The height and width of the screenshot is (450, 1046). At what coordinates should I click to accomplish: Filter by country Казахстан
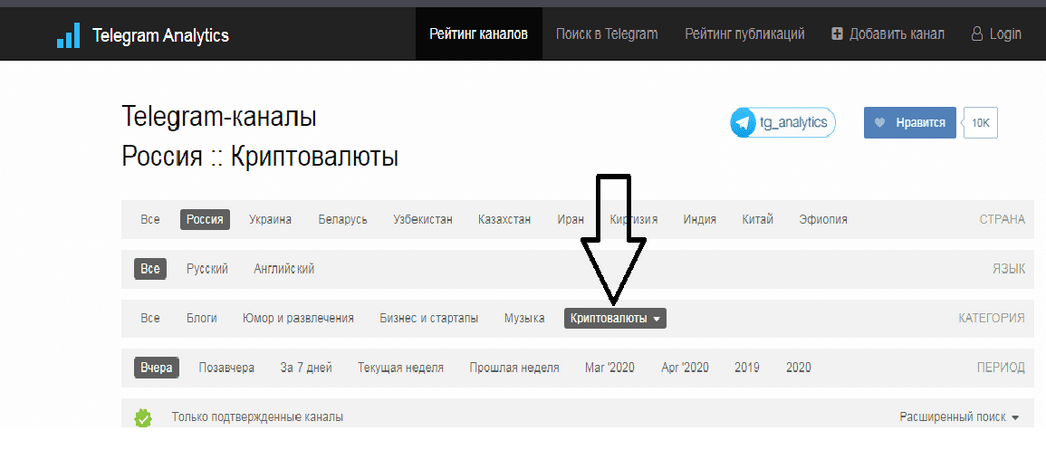pos(504,219)
